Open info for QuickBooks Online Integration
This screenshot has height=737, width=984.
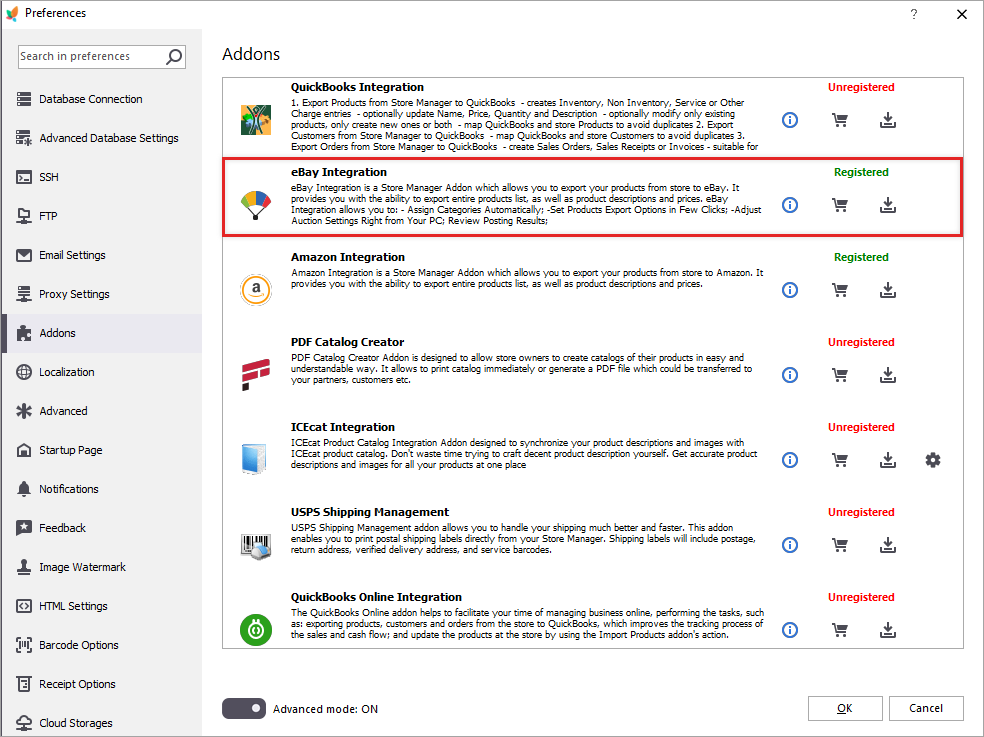[789, 630]
